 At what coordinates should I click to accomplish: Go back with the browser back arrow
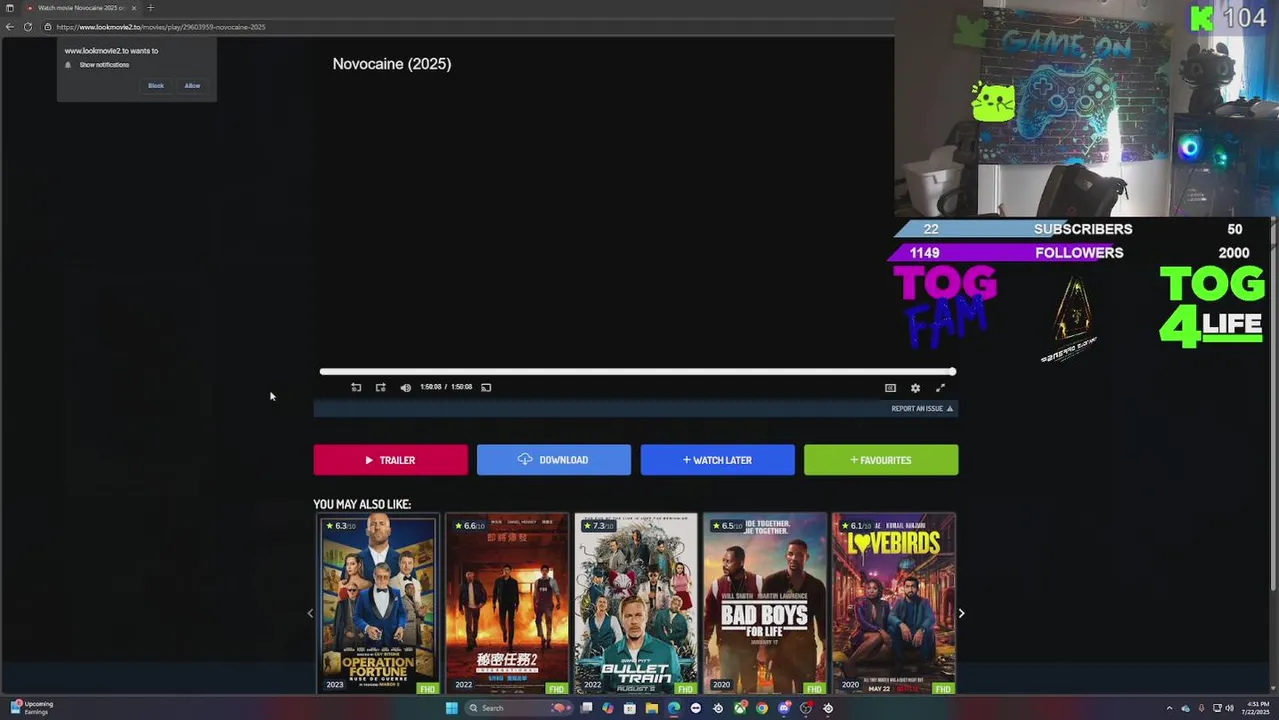point(10,27)
